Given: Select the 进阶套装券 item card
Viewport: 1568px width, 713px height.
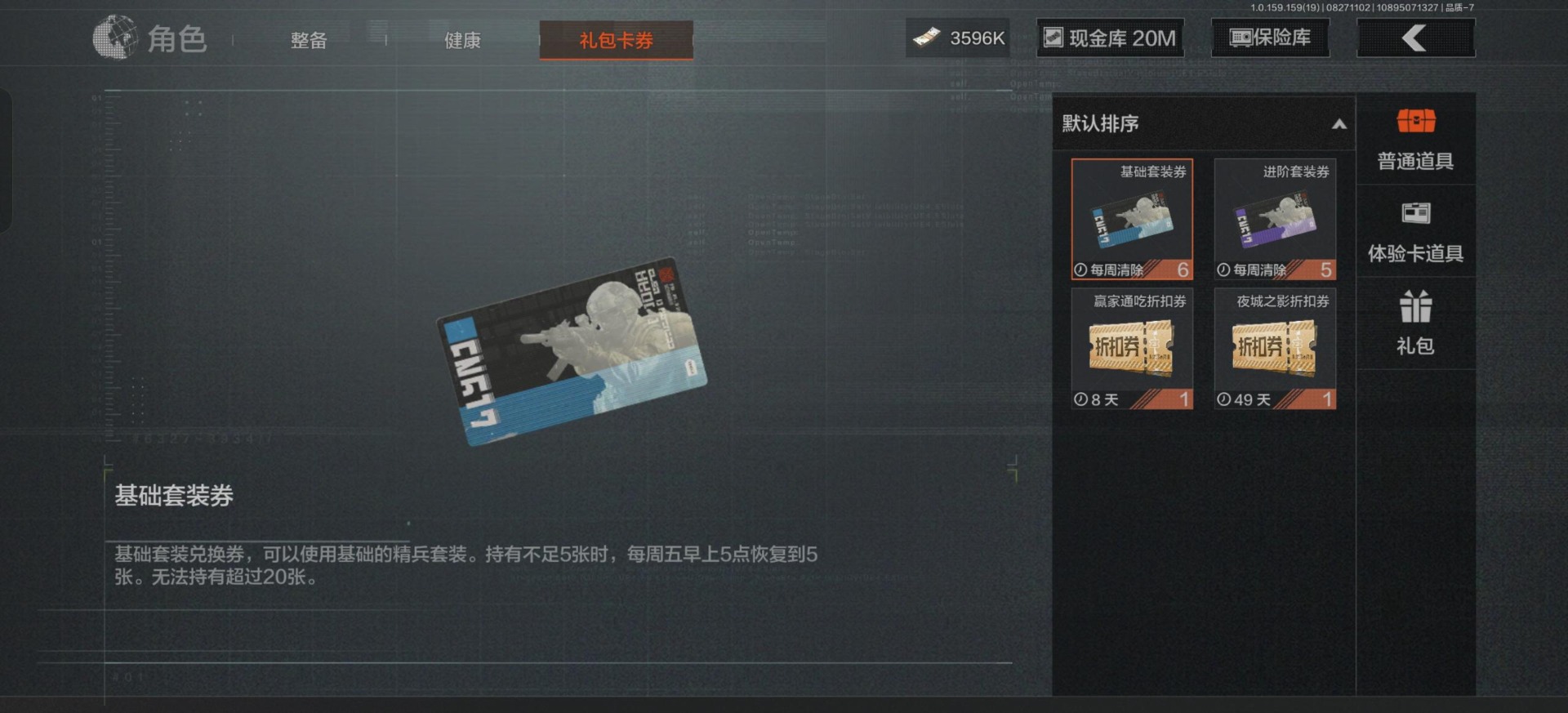Looking at the screenshot, I should pos(1275,219).
